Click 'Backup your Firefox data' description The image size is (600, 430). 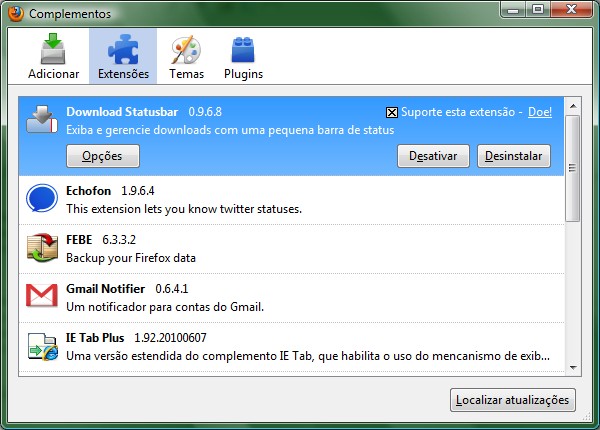click(131, 258)
